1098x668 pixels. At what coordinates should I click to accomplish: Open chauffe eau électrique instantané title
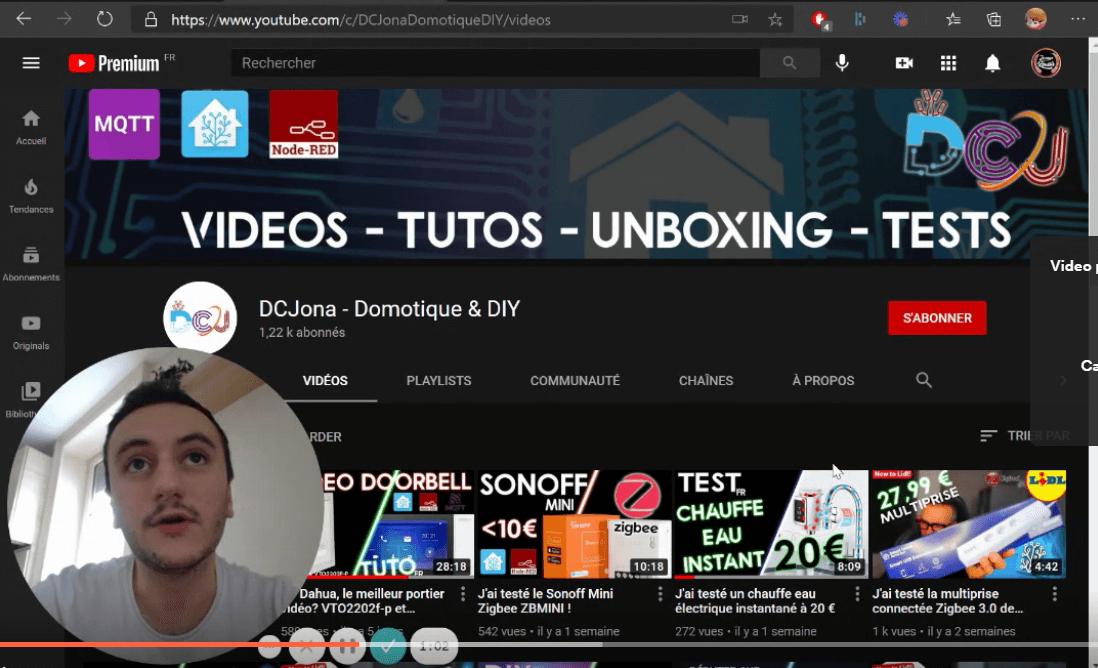click(x=755, y=601)
